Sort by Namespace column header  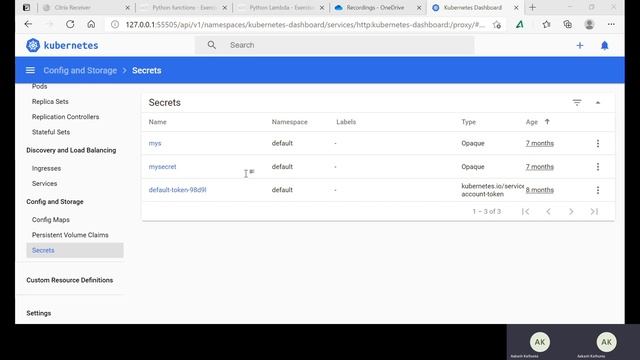(289, 122)
